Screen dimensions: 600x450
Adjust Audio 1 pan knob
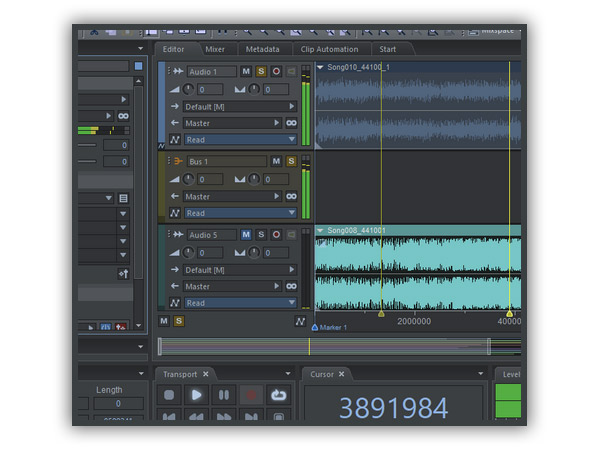[254, 89]
